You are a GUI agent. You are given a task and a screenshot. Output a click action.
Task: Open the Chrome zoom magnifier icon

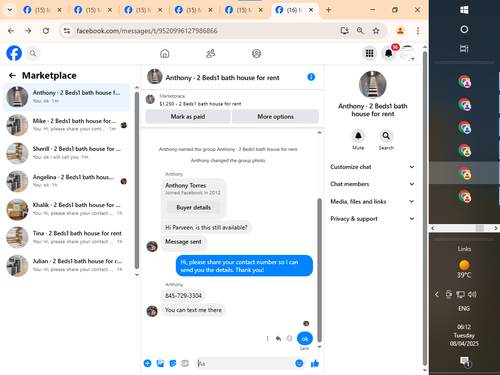[x=360, y=31]
